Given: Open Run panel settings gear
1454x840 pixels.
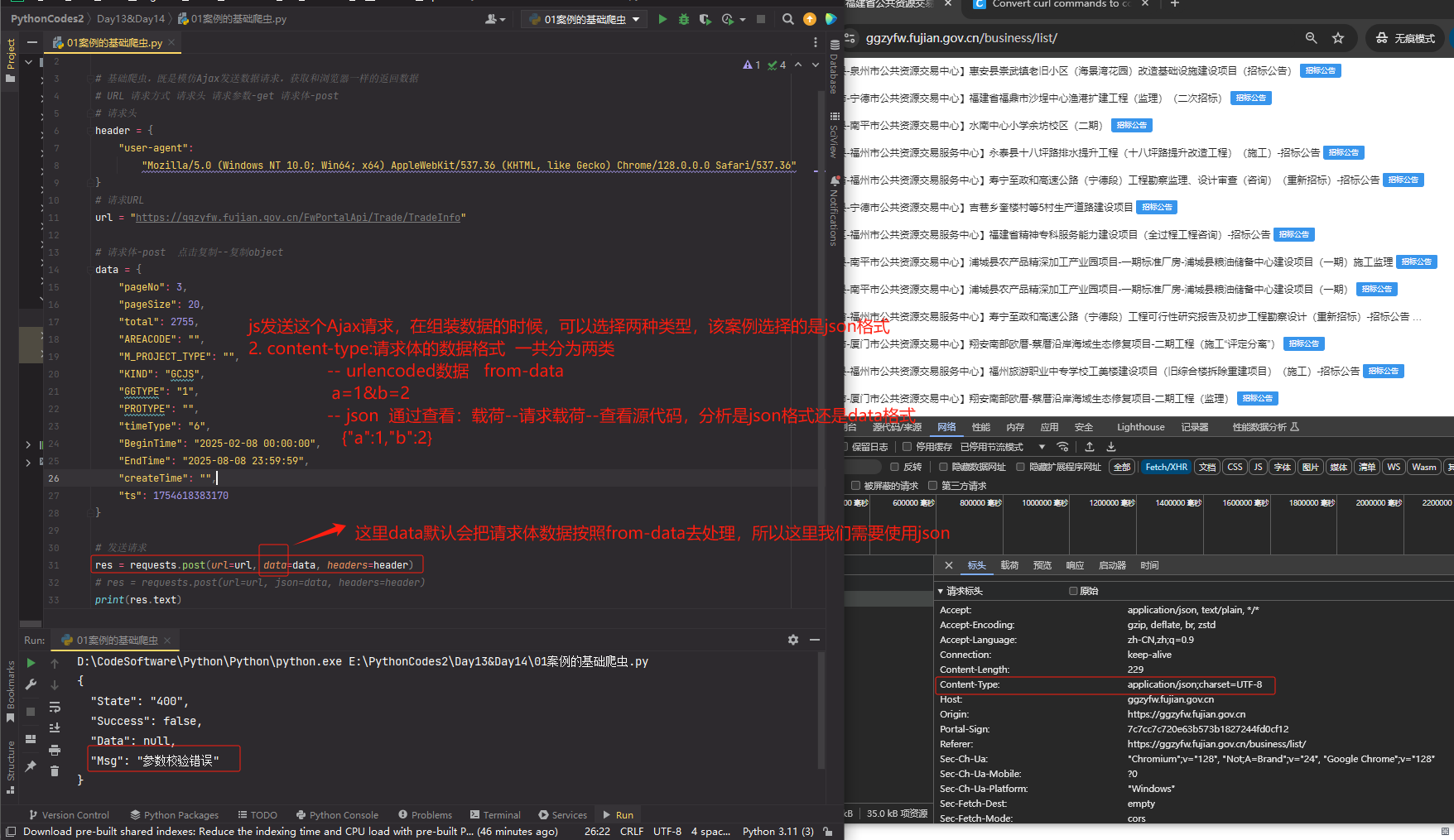Looking at the screenshot, I should pyautogui.click(x=793, y=640).
